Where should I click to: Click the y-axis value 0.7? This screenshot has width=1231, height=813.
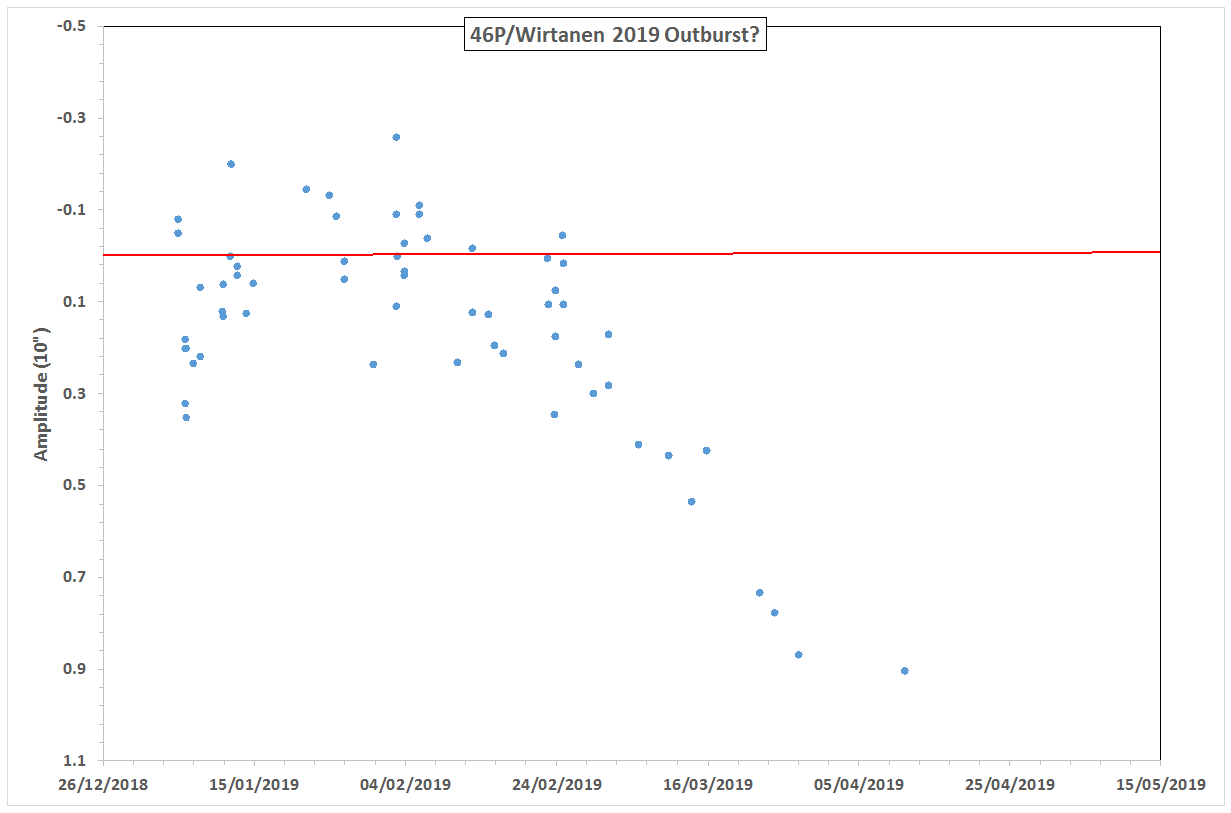point(75,577)
